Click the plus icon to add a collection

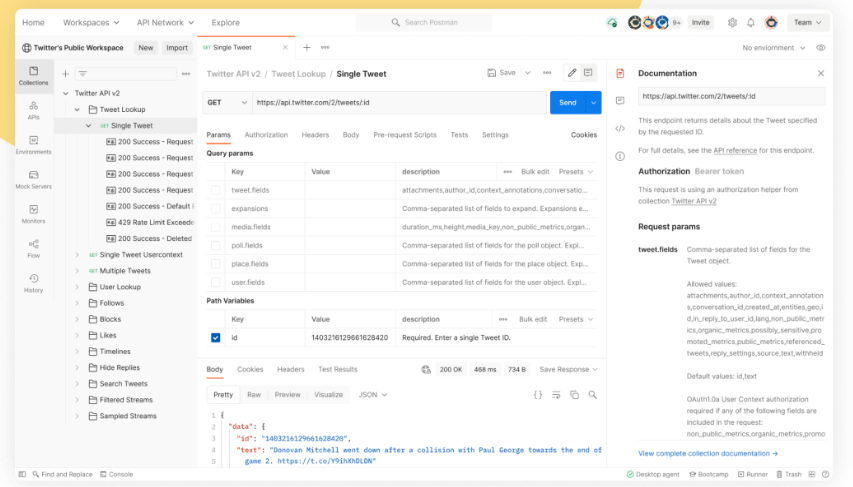point(65,73)
